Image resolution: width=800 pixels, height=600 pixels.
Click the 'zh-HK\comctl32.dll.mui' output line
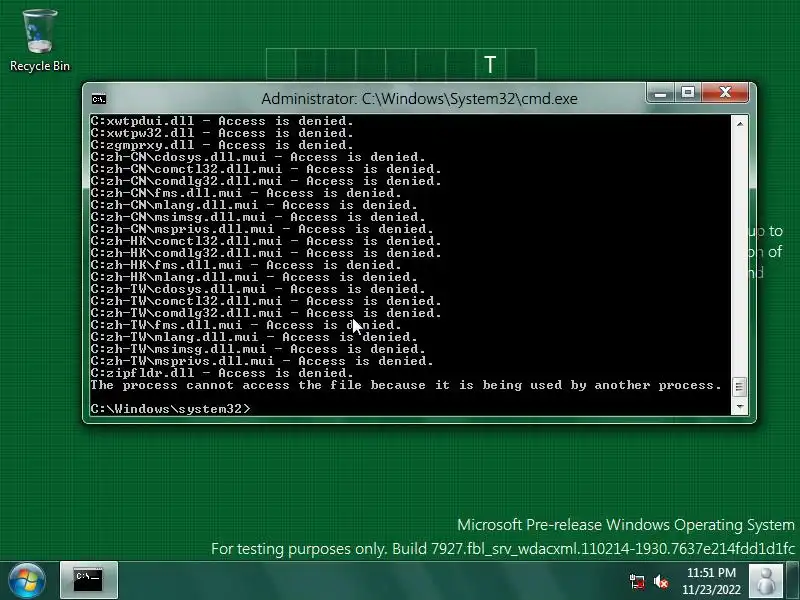point(266,241)
